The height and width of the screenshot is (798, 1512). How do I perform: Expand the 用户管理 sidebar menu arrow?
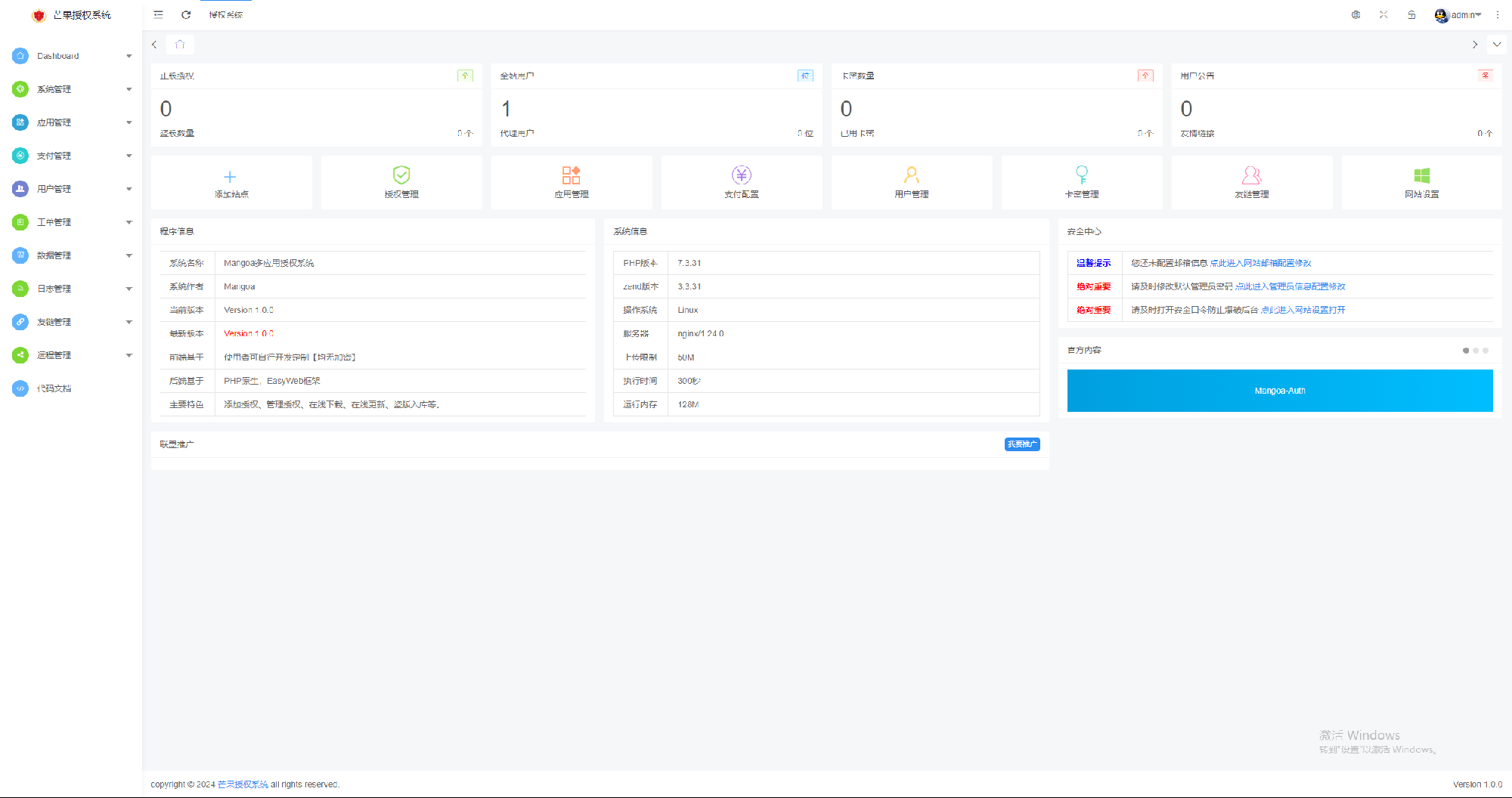pos(129,189)
